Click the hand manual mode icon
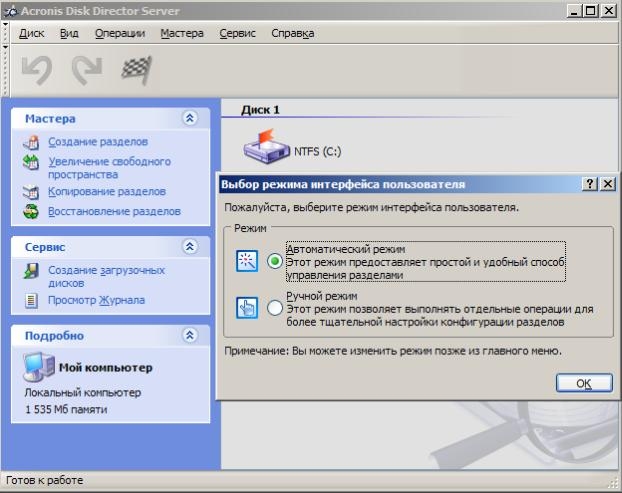Screen dimensions: 622x493 (x=247, y=307)
